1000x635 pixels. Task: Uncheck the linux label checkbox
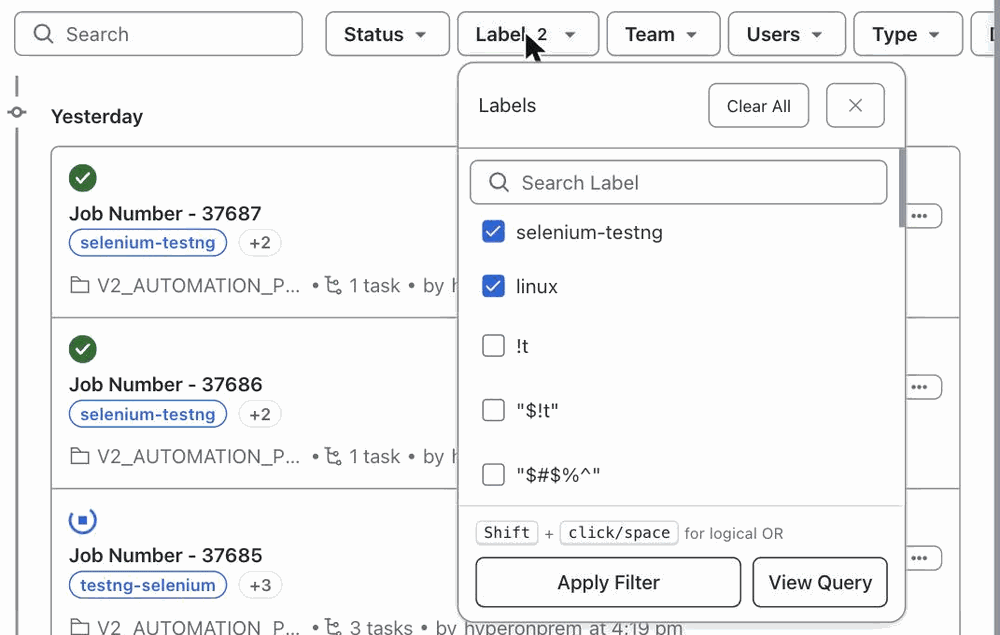click(x=493, y=286)
